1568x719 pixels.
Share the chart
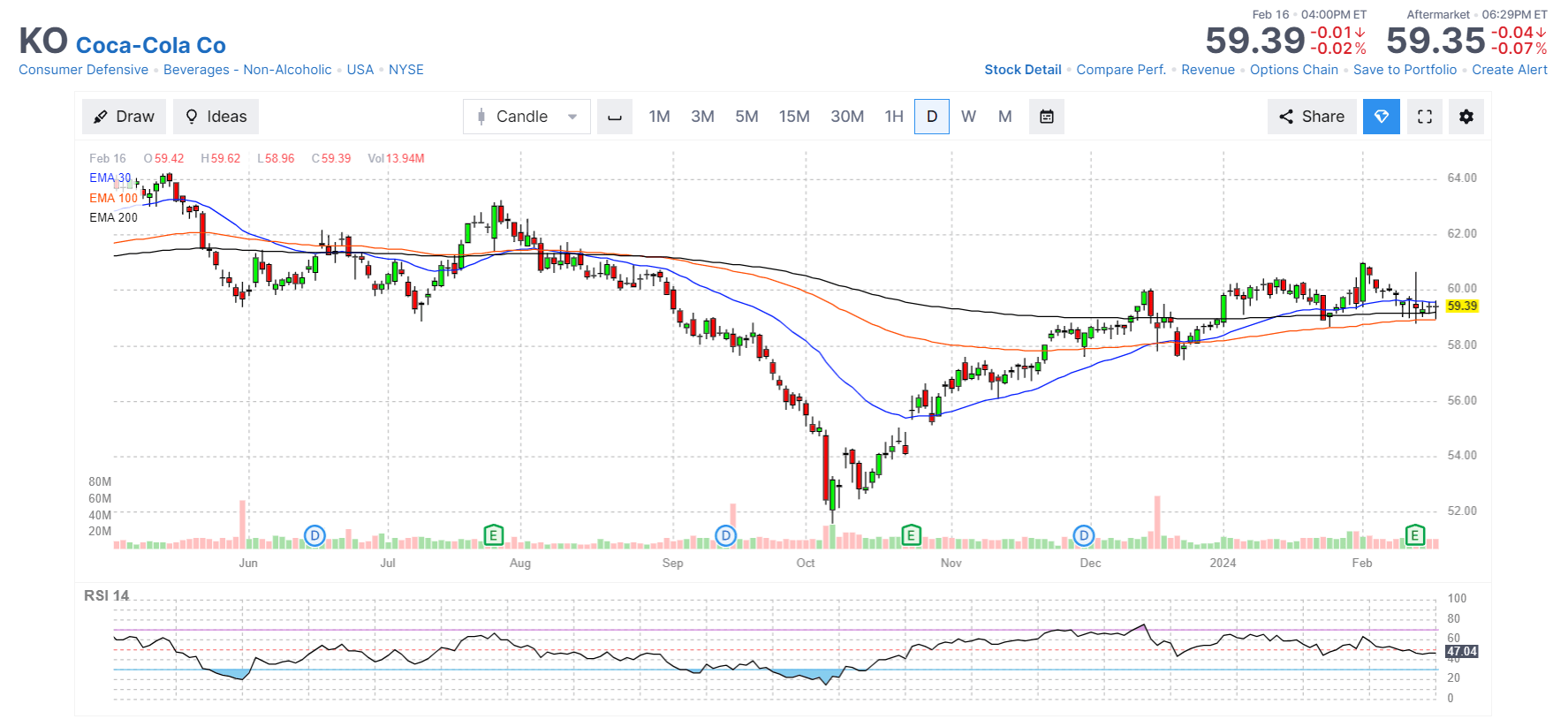(1312, 117)
